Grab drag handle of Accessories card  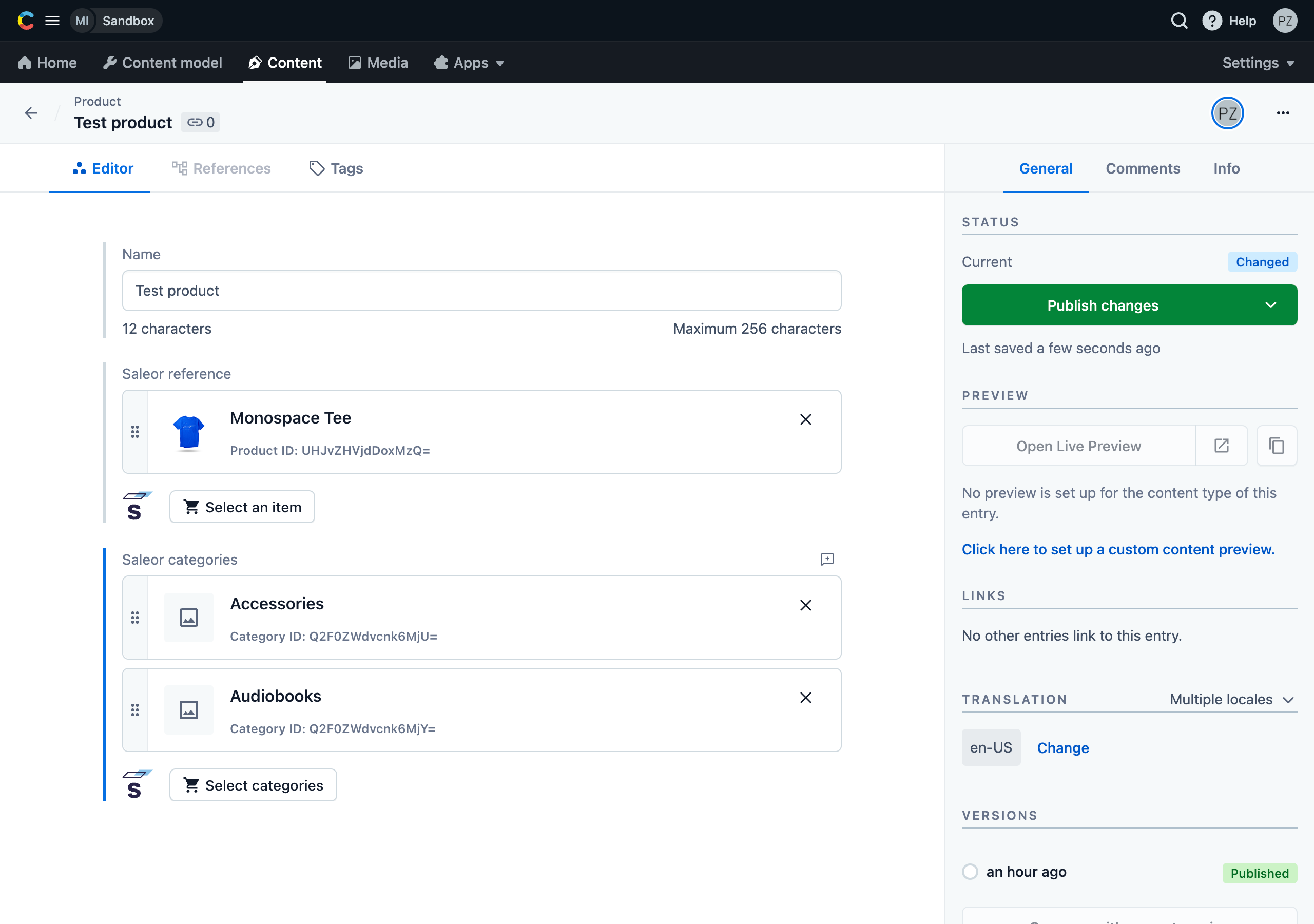coord(135,617)
